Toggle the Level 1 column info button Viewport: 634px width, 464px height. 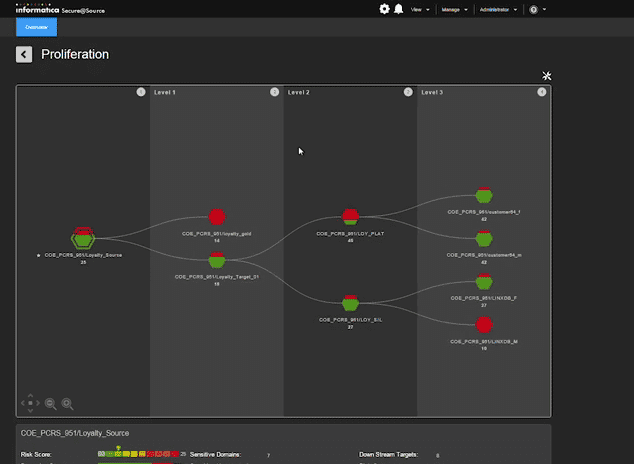tap(275, 92)
